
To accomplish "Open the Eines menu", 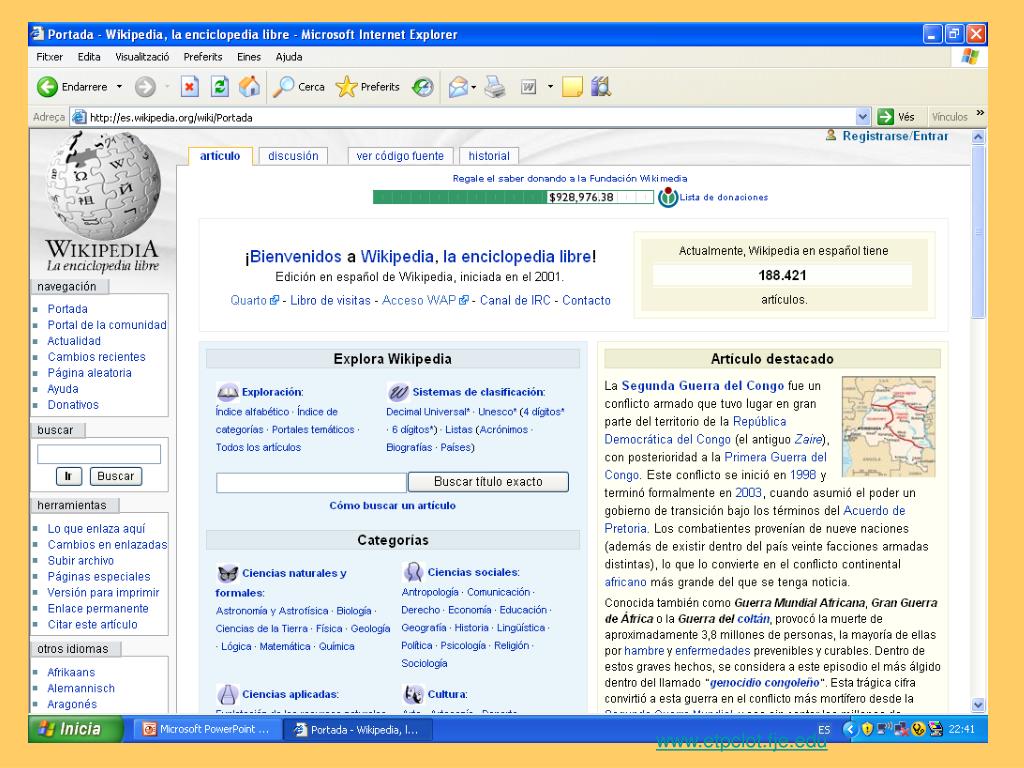I will [x=249, y=57].
